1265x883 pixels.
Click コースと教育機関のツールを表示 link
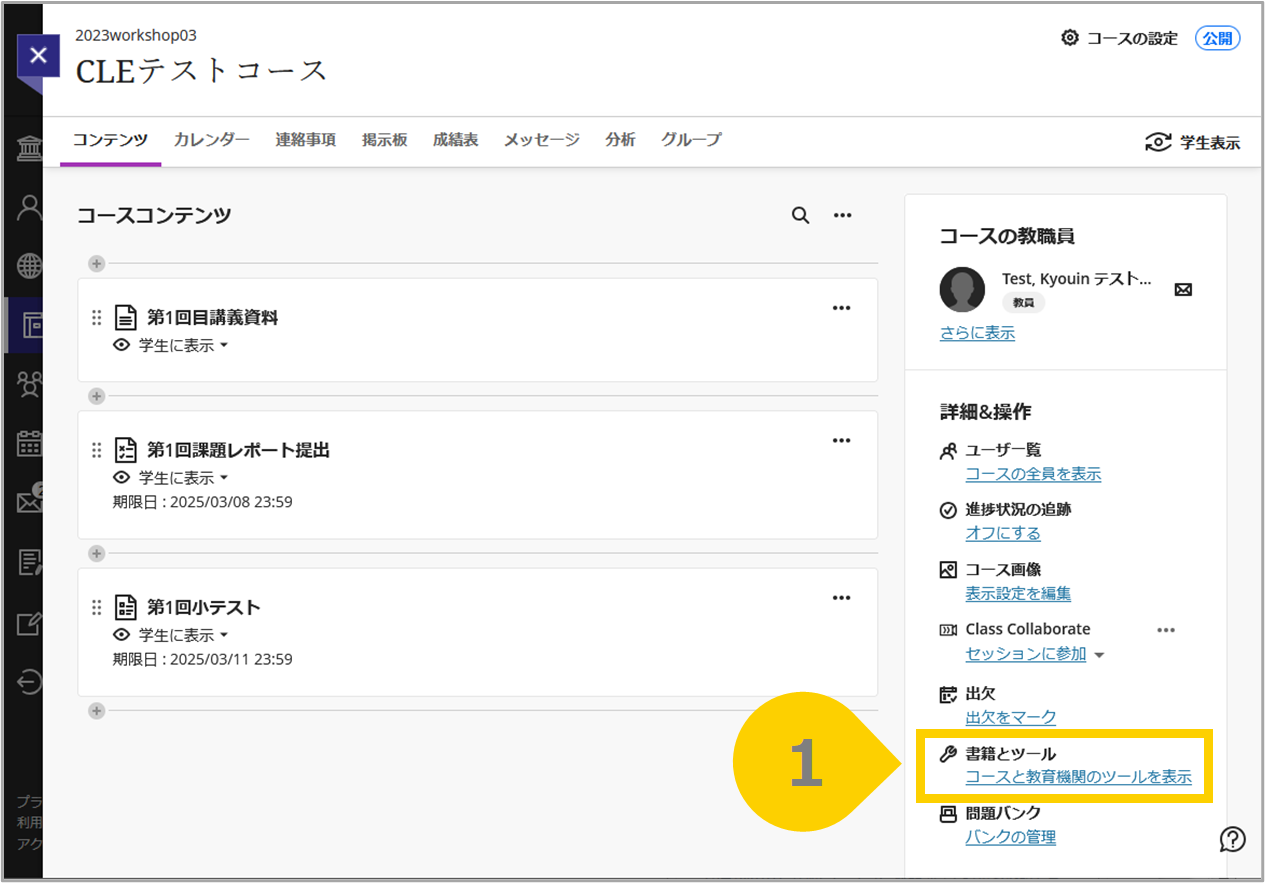[x=1078, y=777]
